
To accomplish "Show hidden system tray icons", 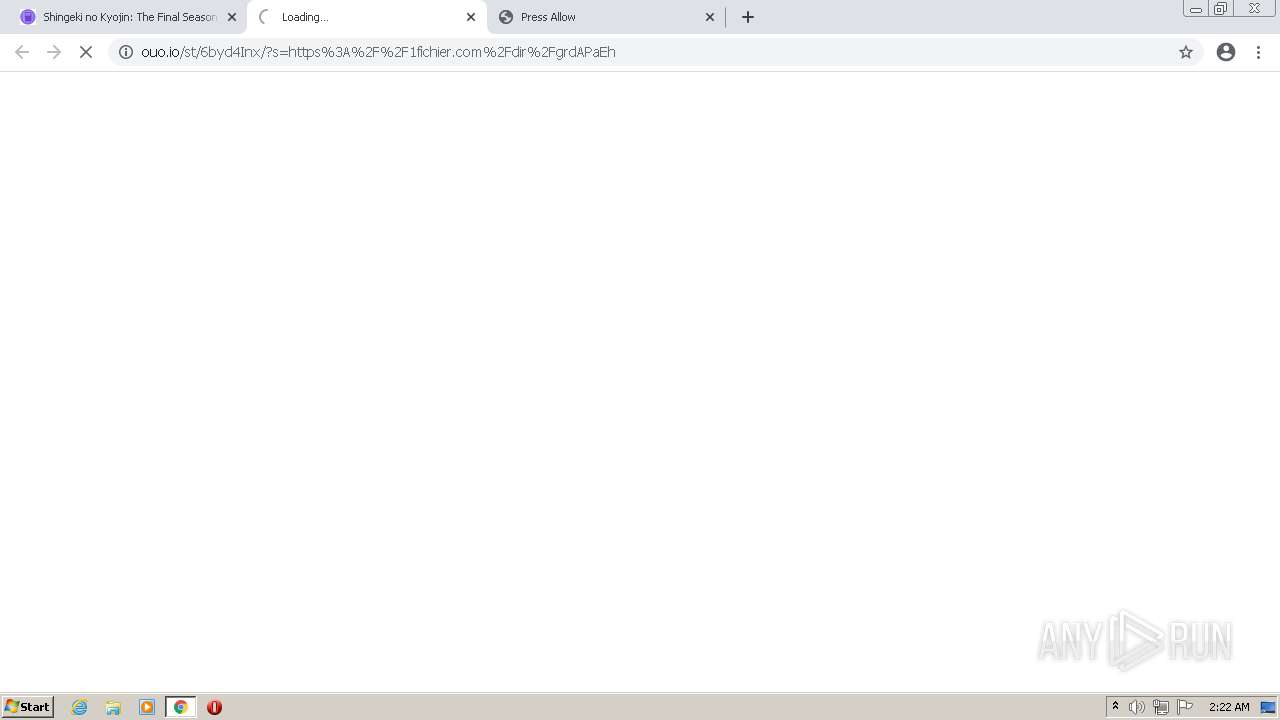I will 1116,707.
